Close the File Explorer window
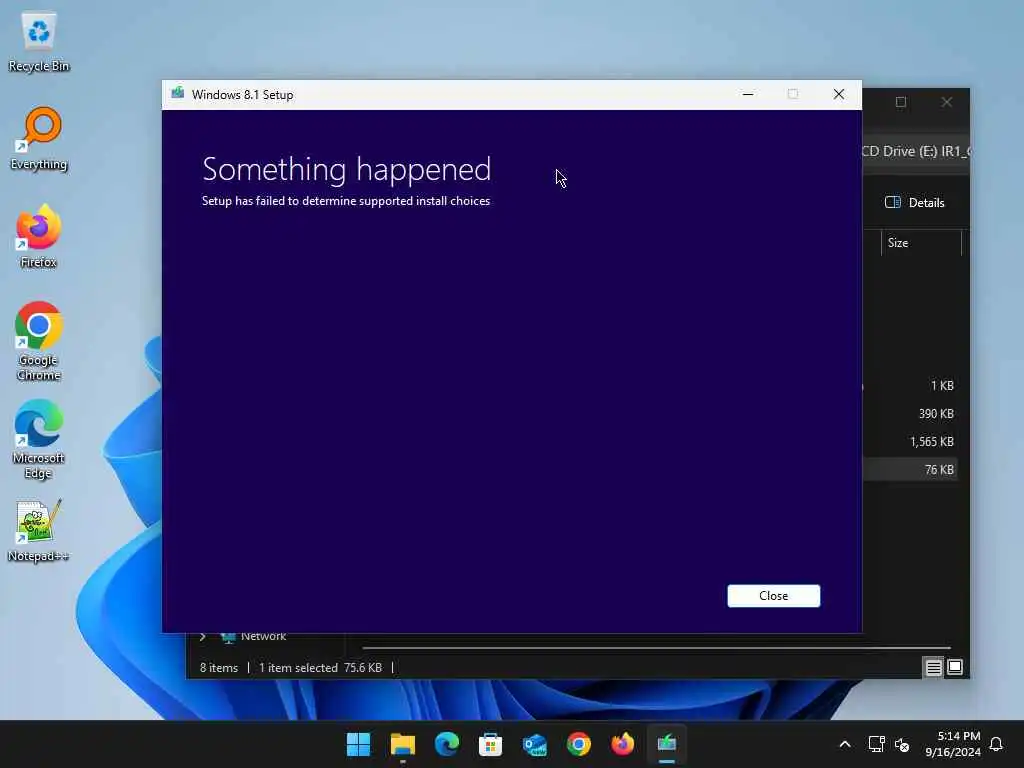 tap(946, 102)
